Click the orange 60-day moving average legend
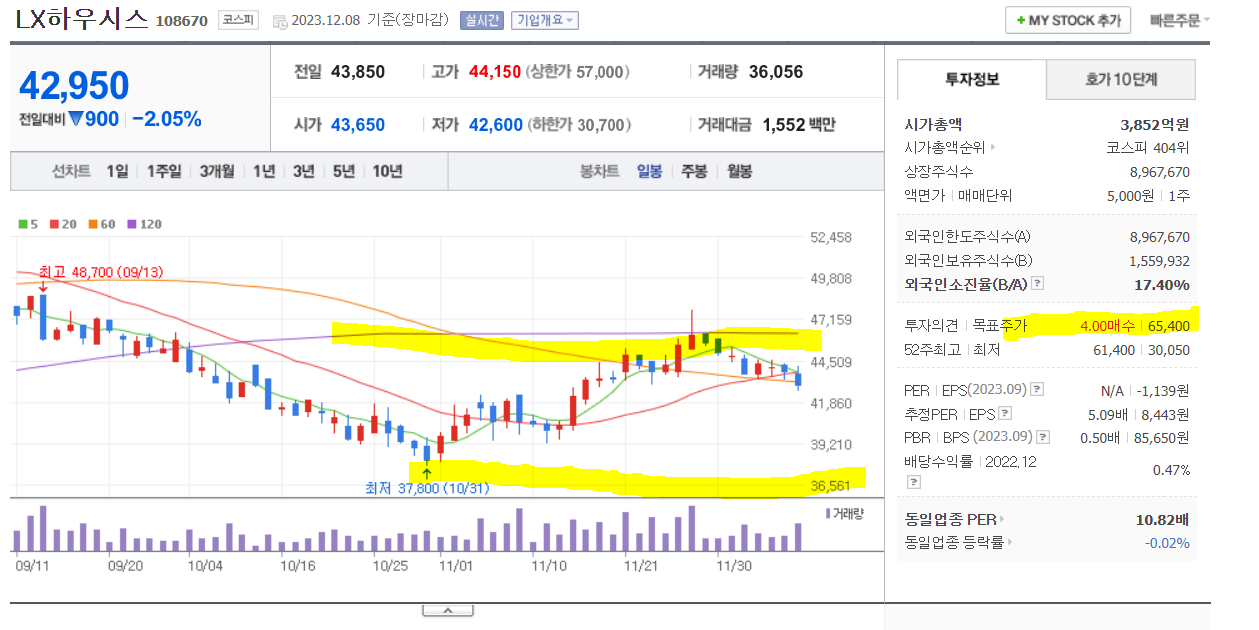The image size is (1259, 630). (x=102, y=224)
